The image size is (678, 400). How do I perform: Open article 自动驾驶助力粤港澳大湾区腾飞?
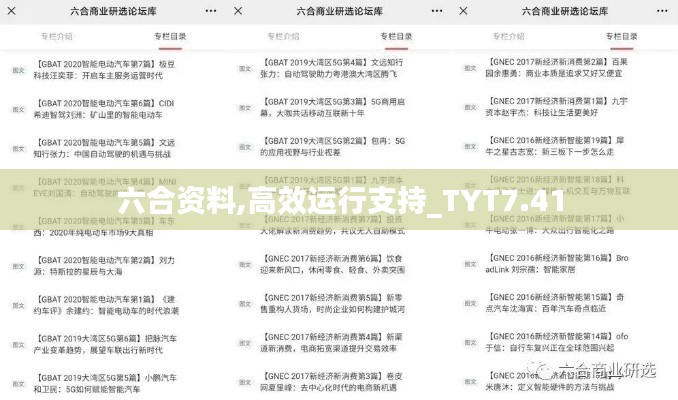(331, 68)
